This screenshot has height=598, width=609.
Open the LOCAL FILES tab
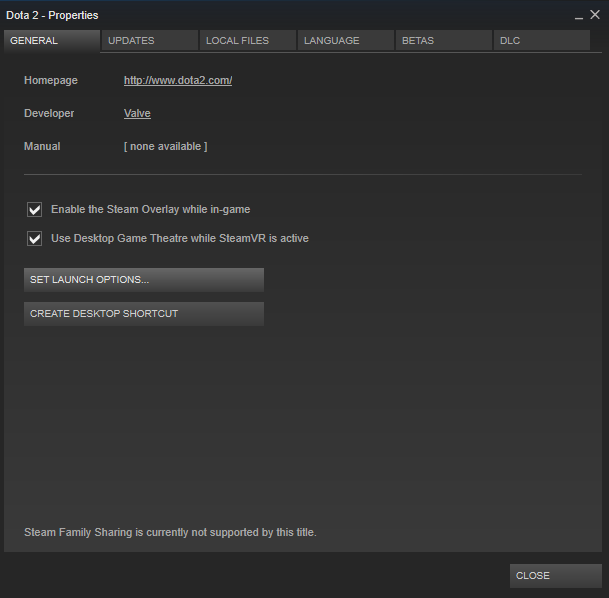(x=248, y=40)
